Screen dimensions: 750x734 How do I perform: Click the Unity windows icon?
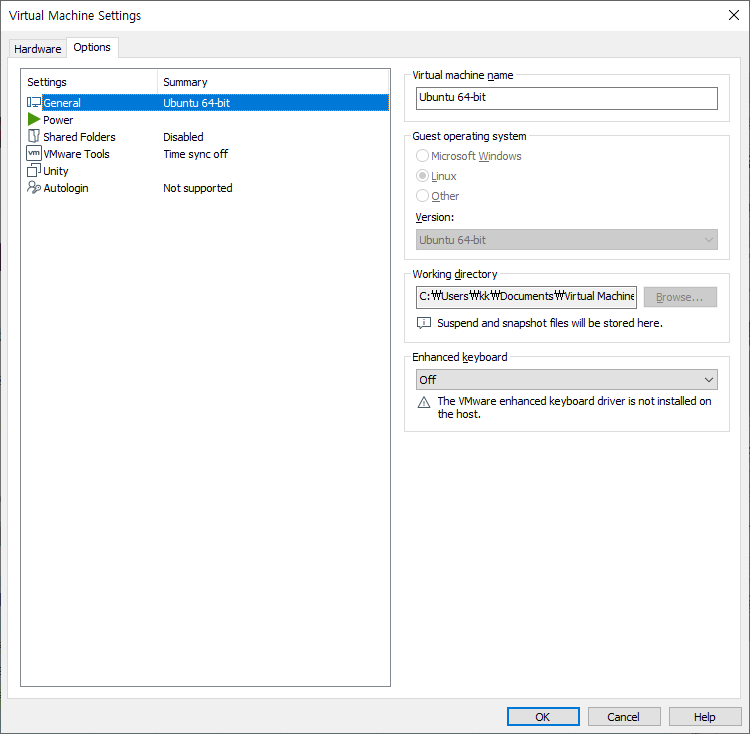[x=33, y=170]
